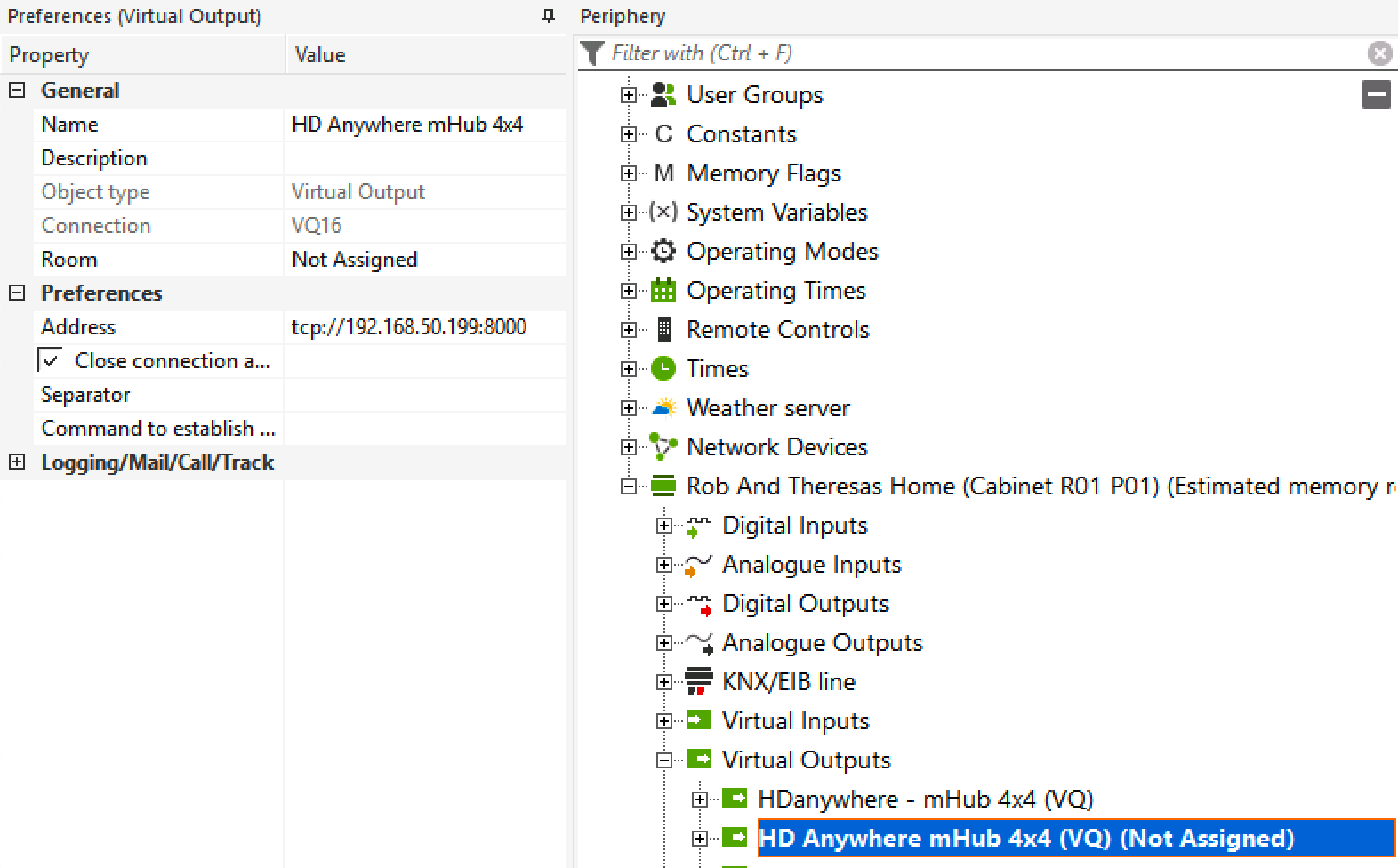This screenshot has height=868, width=1398.
Task: Click the selected HD Anywhere mHub icon
Action: click(x=735, y=838)
